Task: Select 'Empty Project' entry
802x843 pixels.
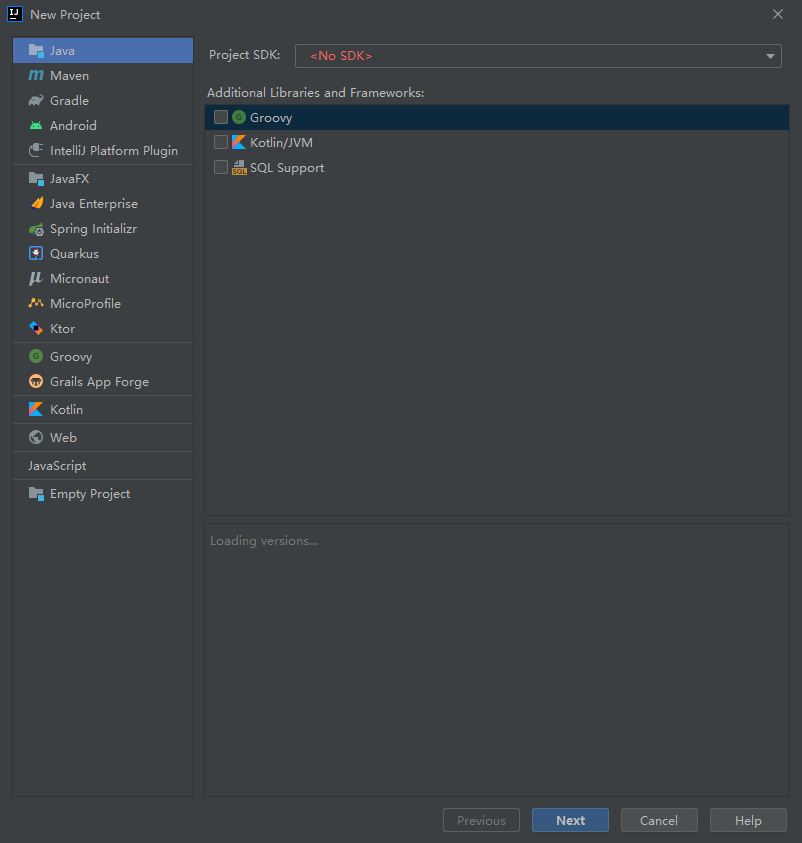Action: pos(103,494)
